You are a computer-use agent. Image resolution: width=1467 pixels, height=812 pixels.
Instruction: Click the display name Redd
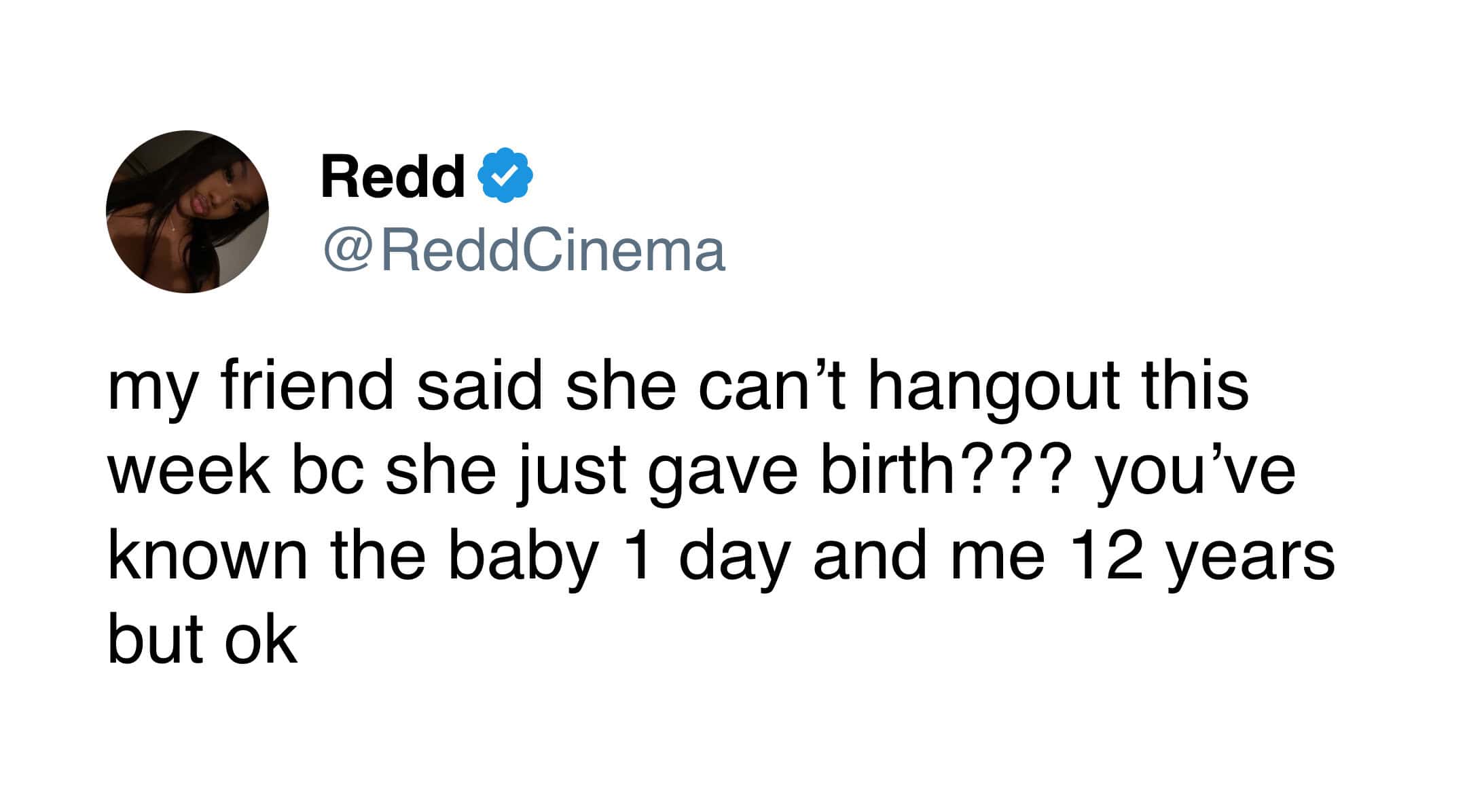click(x=393, y=177)
